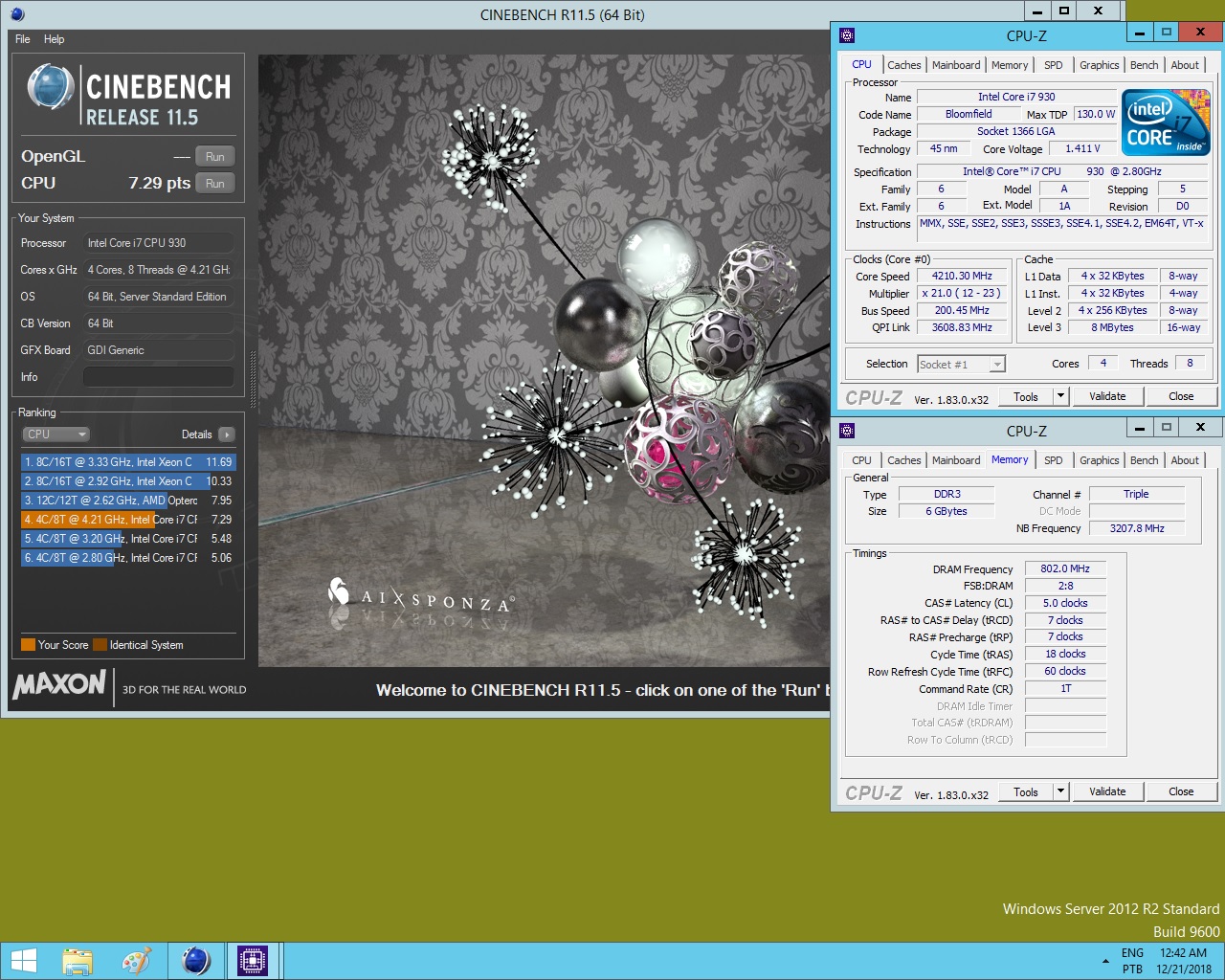Maximize the Cinebench window

point(1064,11)
